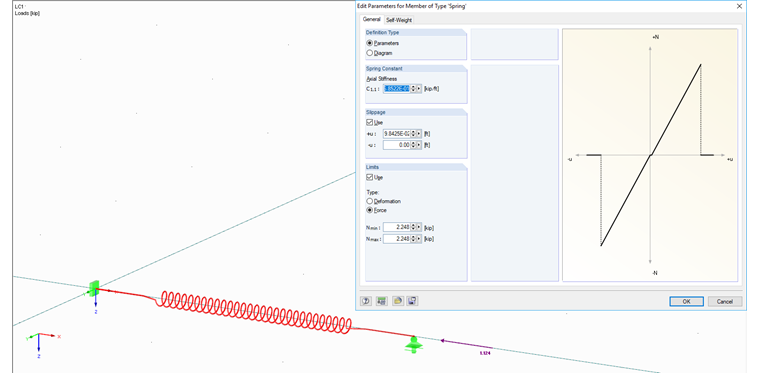The height and width of the screenshot is (373, 760).
Task: Click into the slippage -u 0.00 field
Action: click(x=396, y=145)
